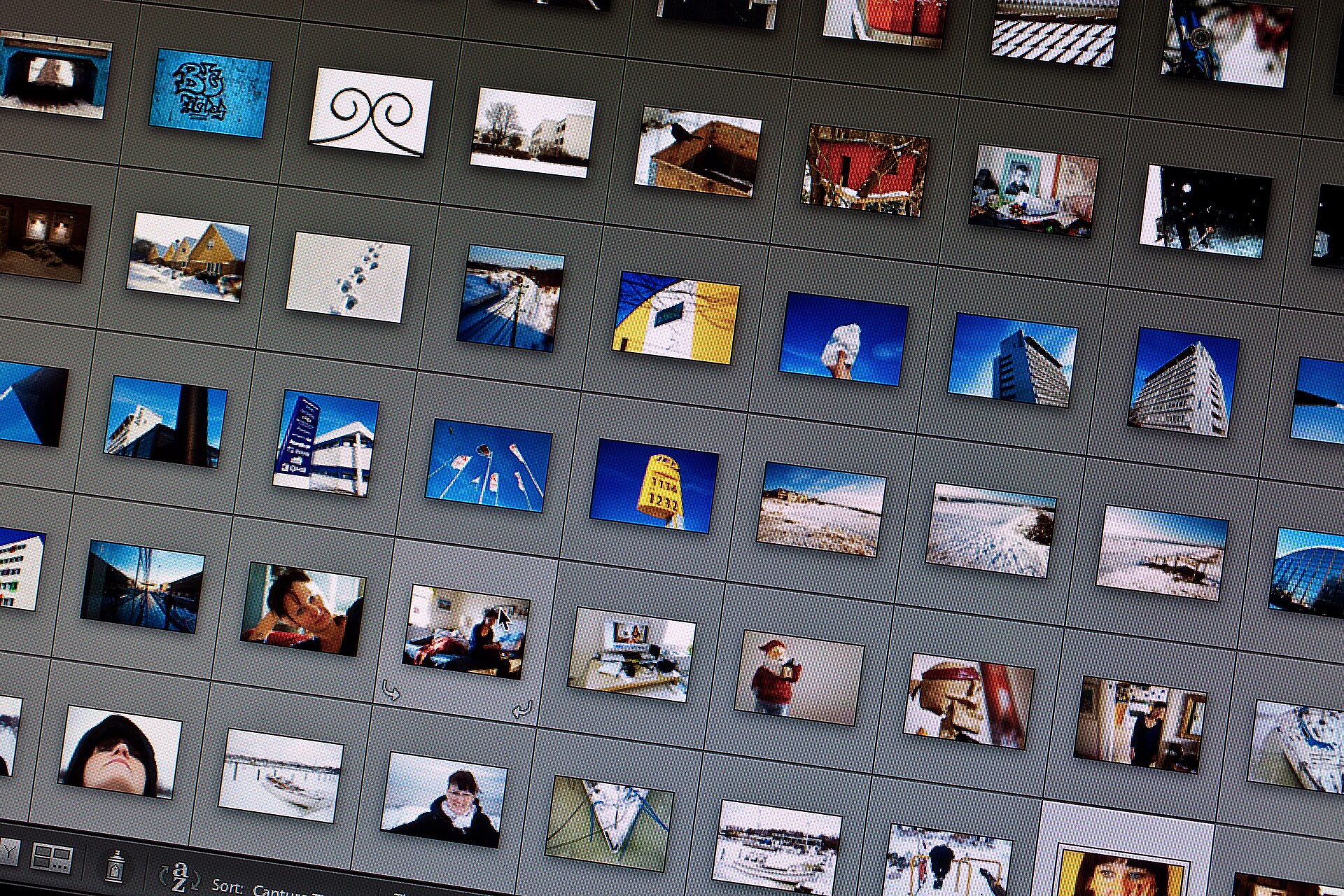Select woman resting head on hand photo

click(x=302, y=609)
